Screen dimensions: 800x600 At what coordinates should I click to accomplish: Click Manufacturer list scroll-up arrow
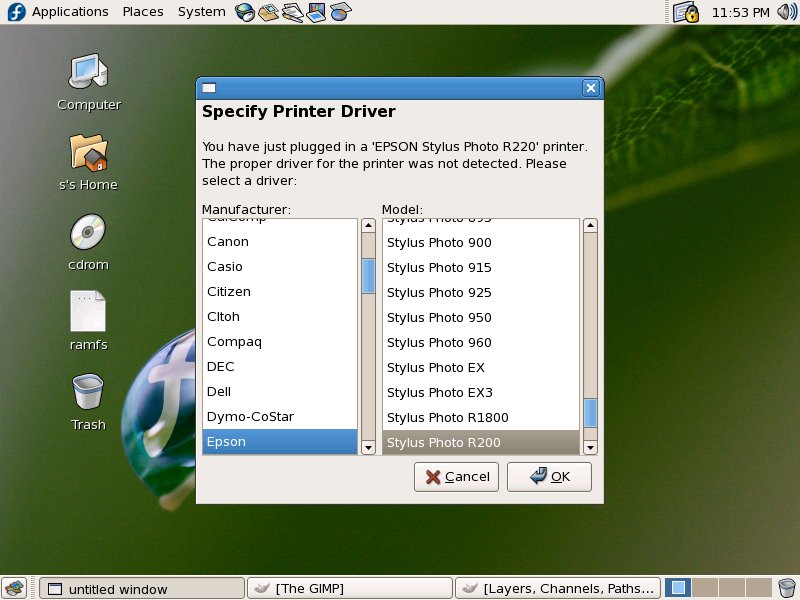pos(368,225)
